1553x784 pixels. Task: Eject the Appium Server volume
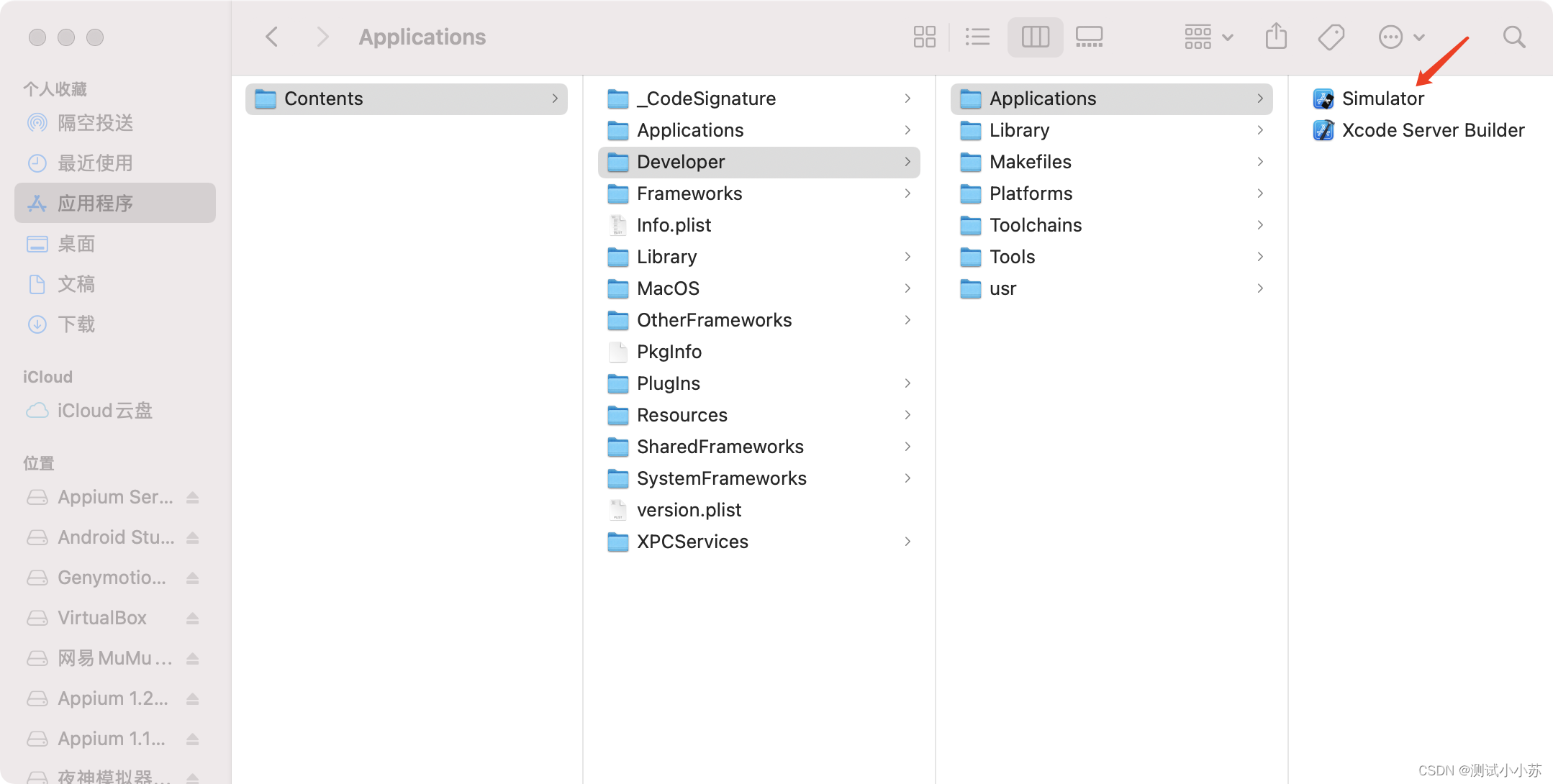click(192, 497)
